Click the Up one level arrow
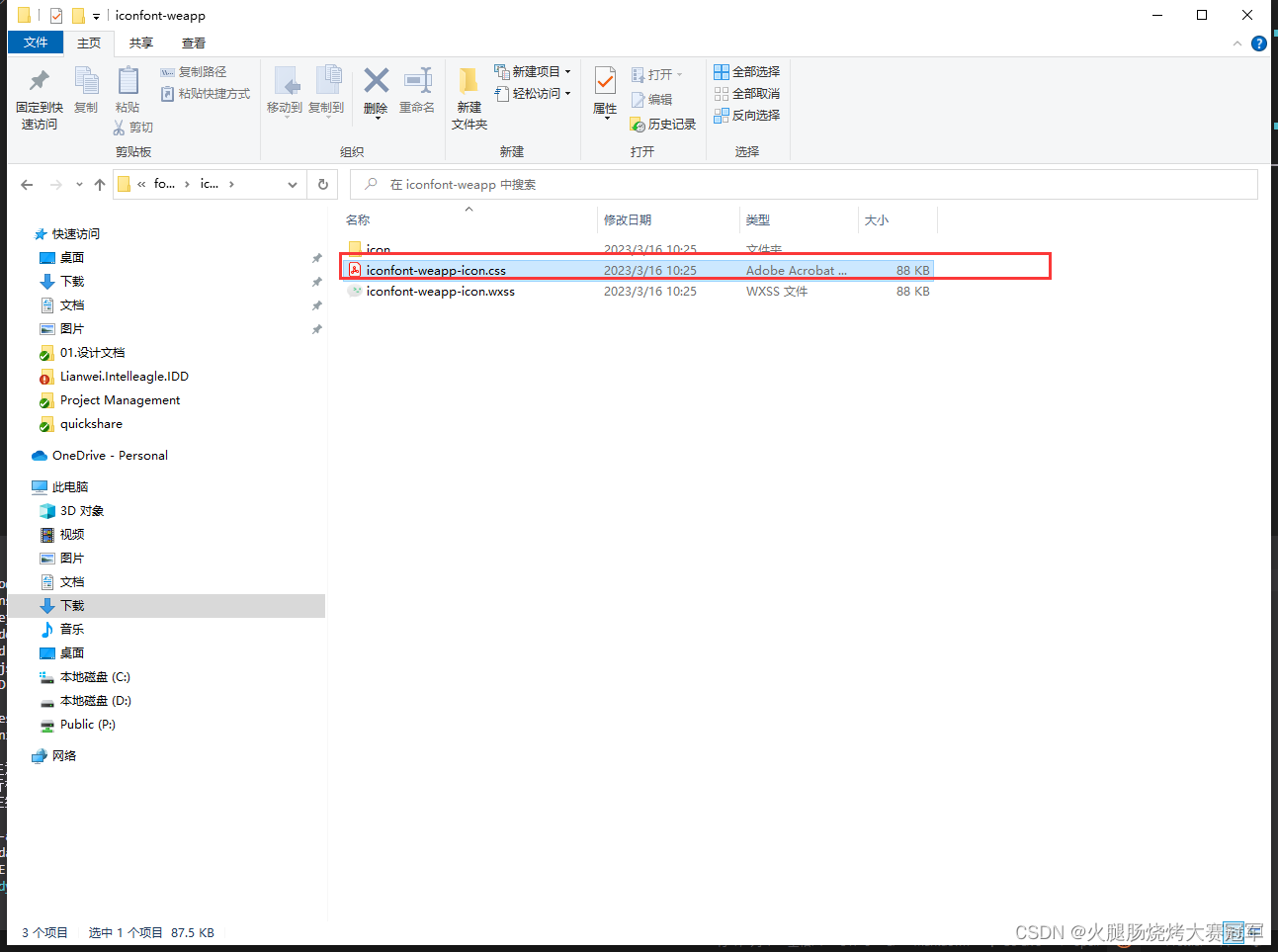Screen dimensions: 1278x952 100,185
